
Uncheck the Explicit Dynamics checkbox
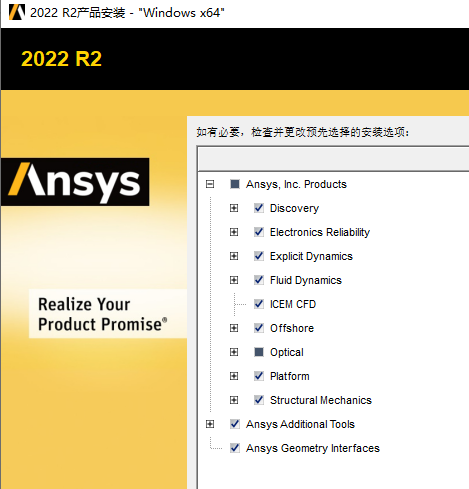259,256
